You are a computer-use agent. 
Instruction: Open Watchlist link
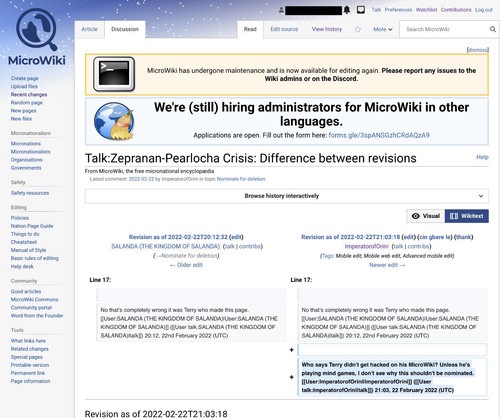pos(426,10)
